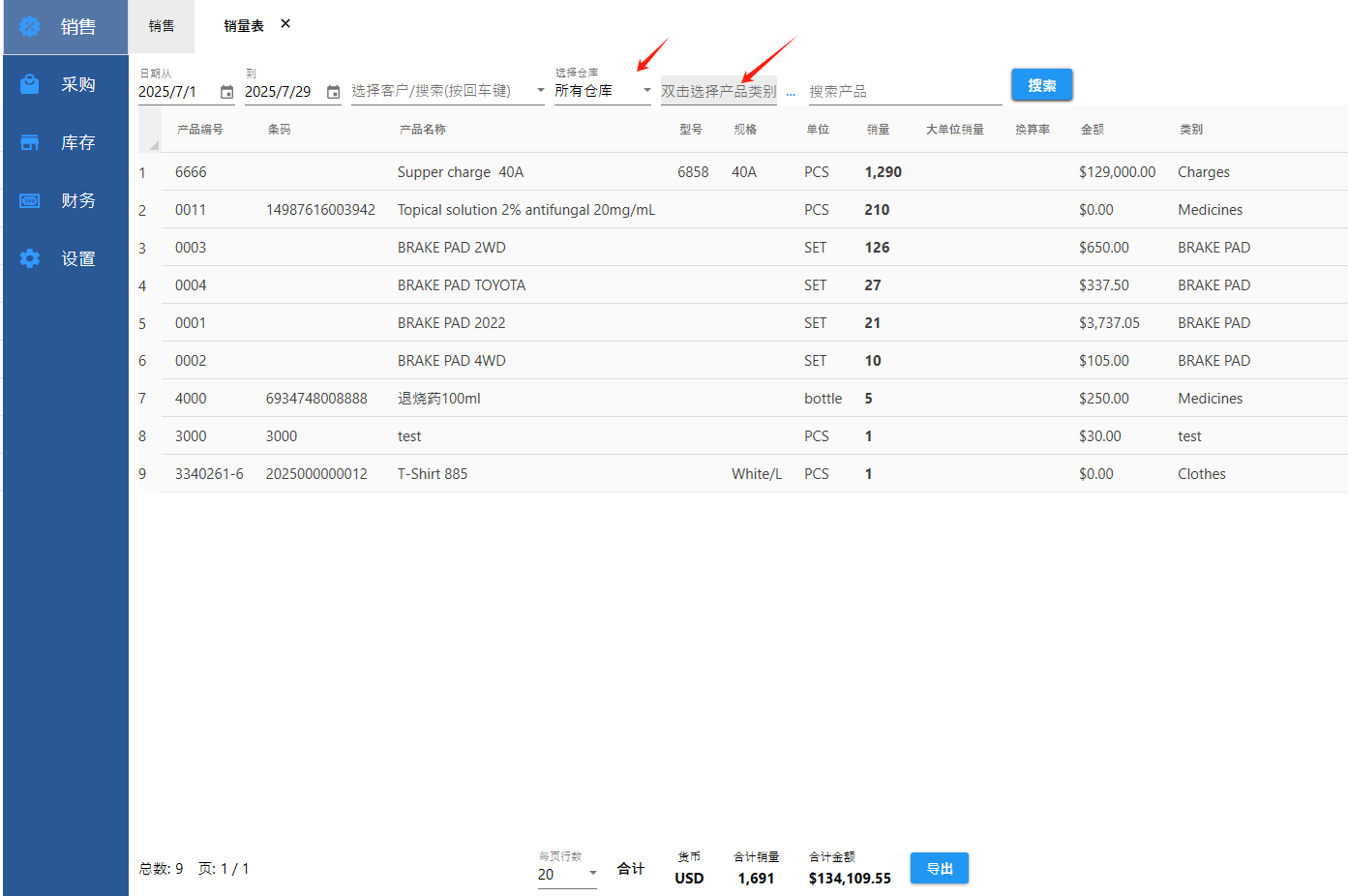Switch to the 销售 tab
Image resolution: width=1348 pixels, height=896 pixels.
point(162,26)
